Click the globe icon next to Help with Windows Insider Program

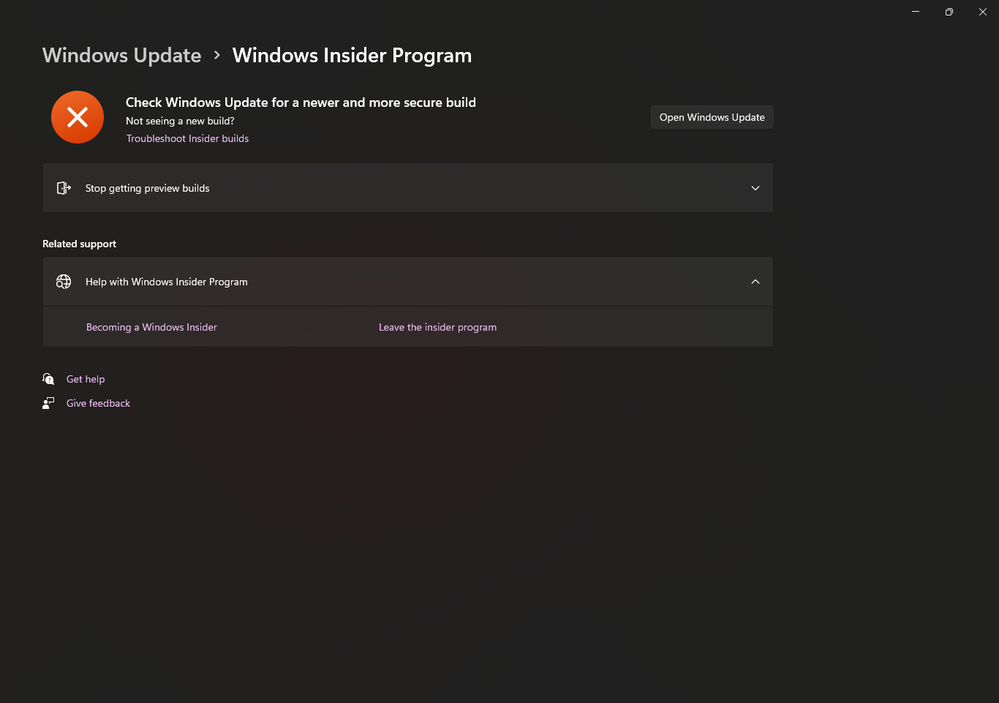pyautogui.click(x=63, y=281)
